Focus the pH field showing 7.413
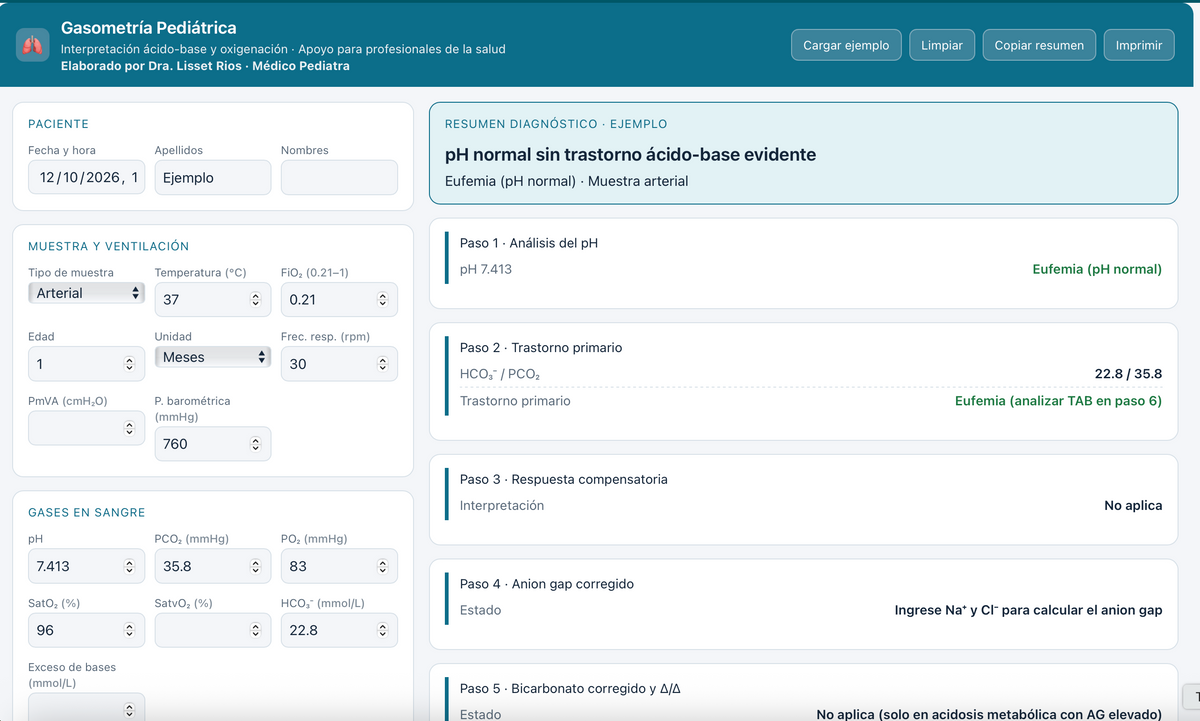 coord(86,566)
